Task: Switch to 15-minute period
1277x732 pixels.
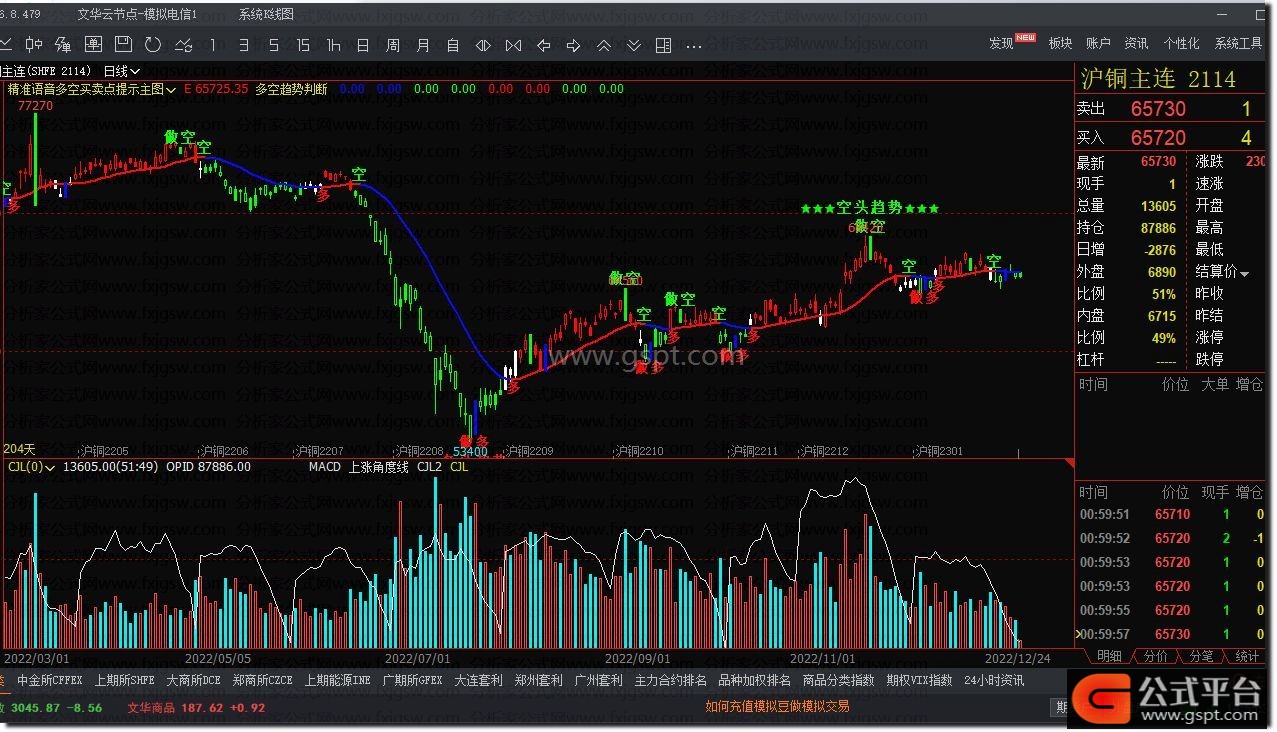Action: (x=303, y=45)
